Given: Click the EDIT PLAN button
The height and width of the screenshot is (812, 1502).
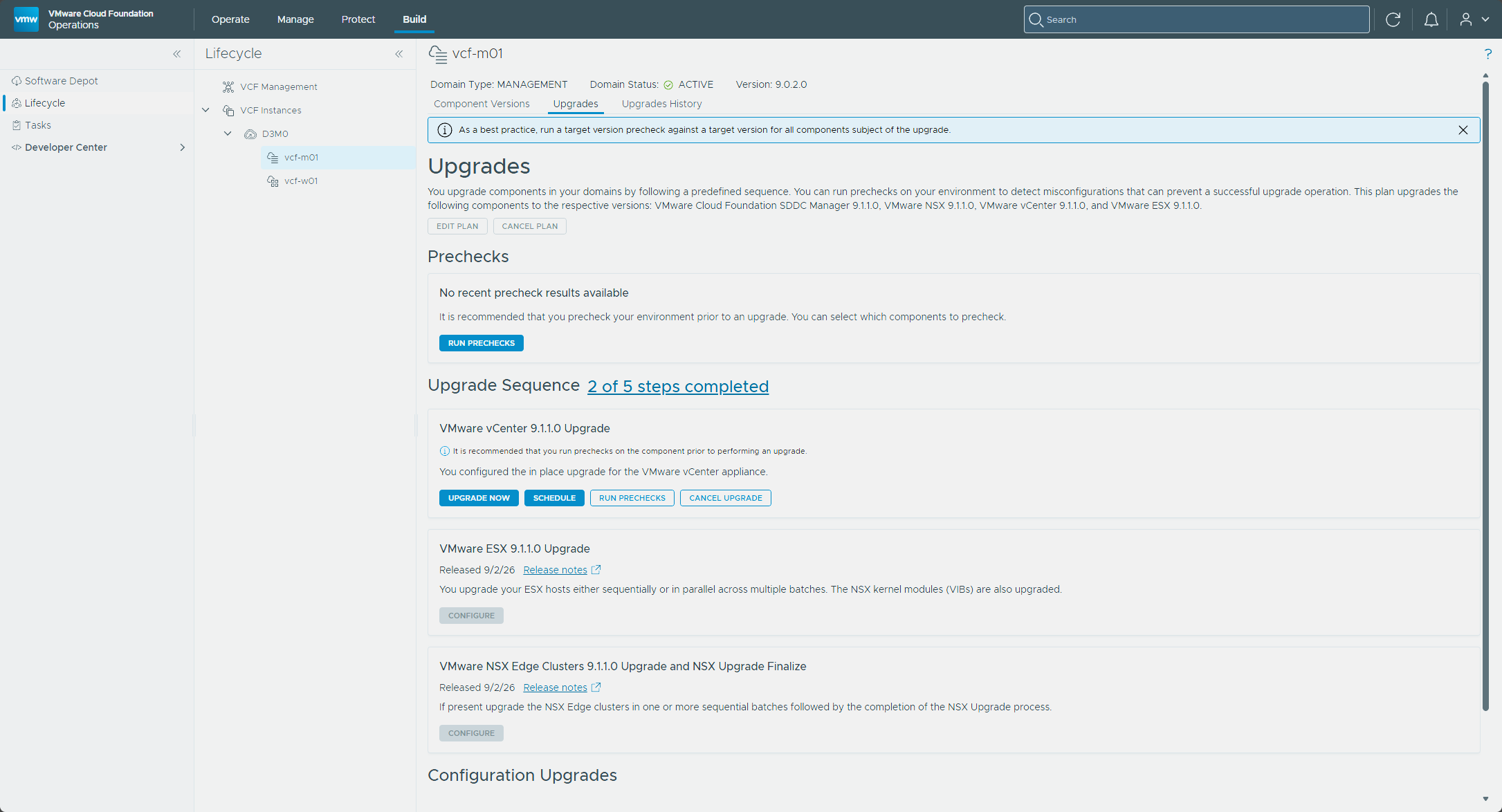Looking at the screenshot, I should tap(457, 226).
